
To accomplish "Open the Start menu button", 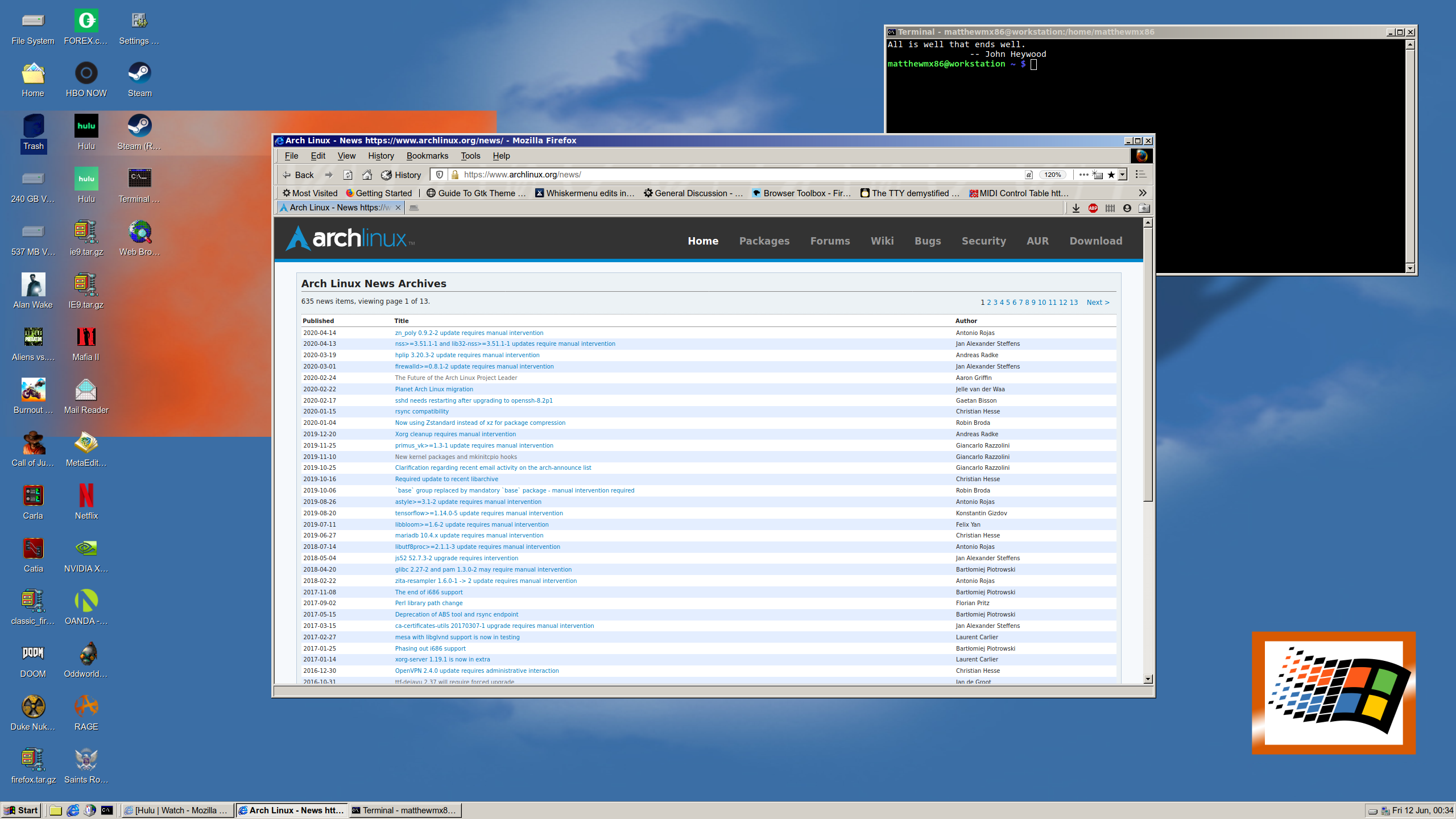I will (x=21, y=810).
